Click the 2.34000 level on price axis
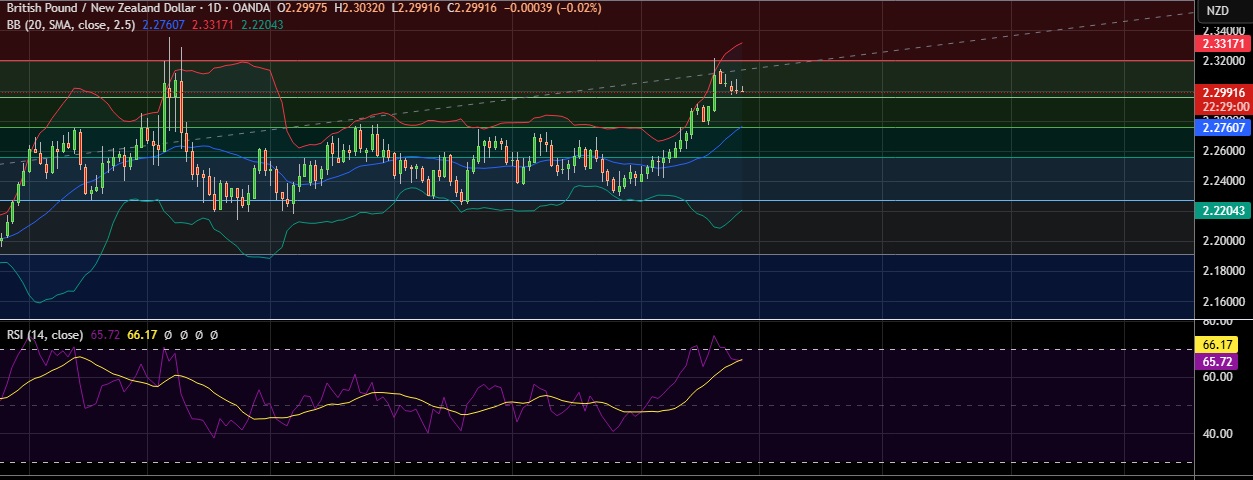The width and height of the screenshot is (1253, 480). [1225, 31]
